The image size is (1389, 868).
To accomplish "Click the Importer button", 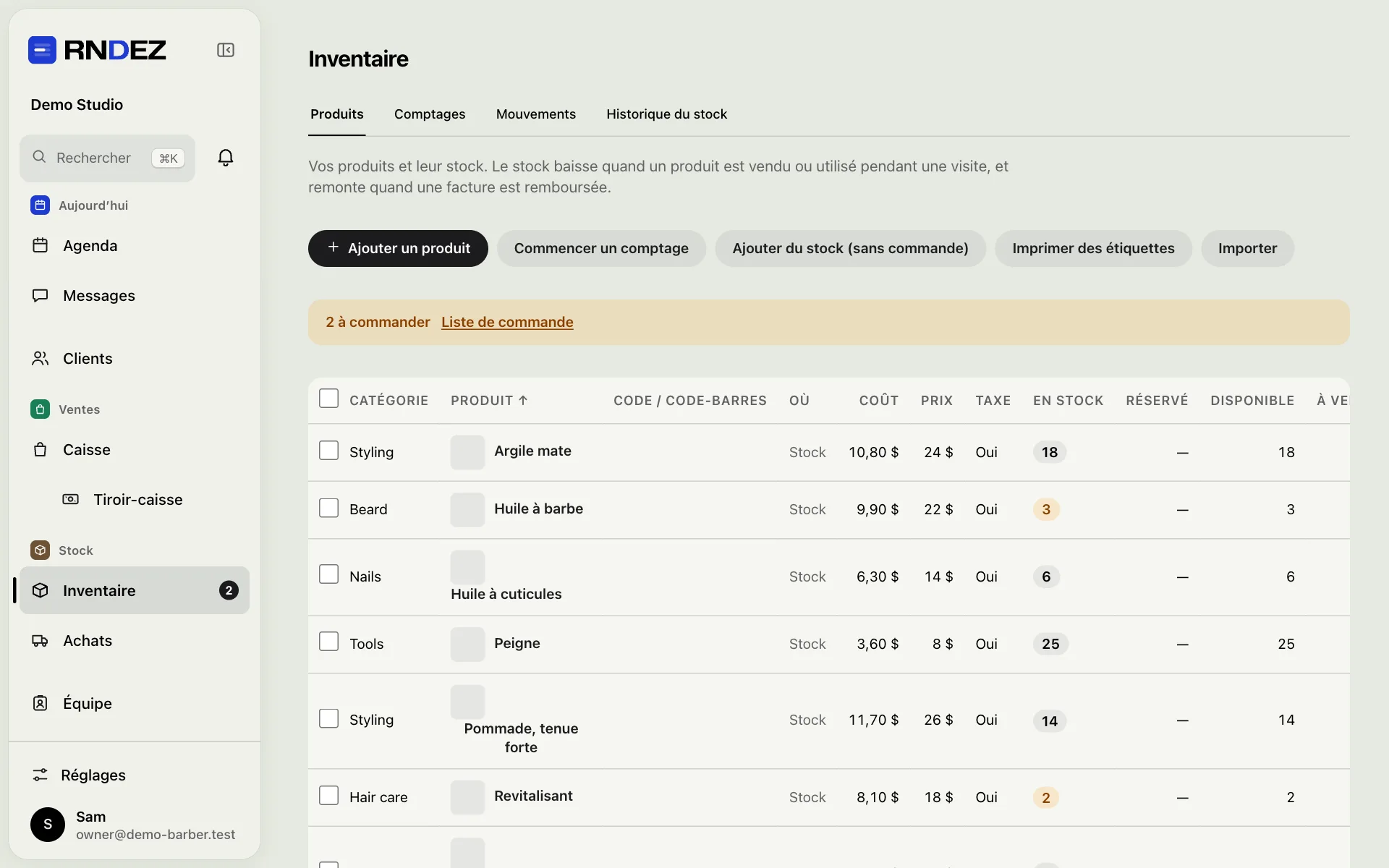I will (1247, 248).
